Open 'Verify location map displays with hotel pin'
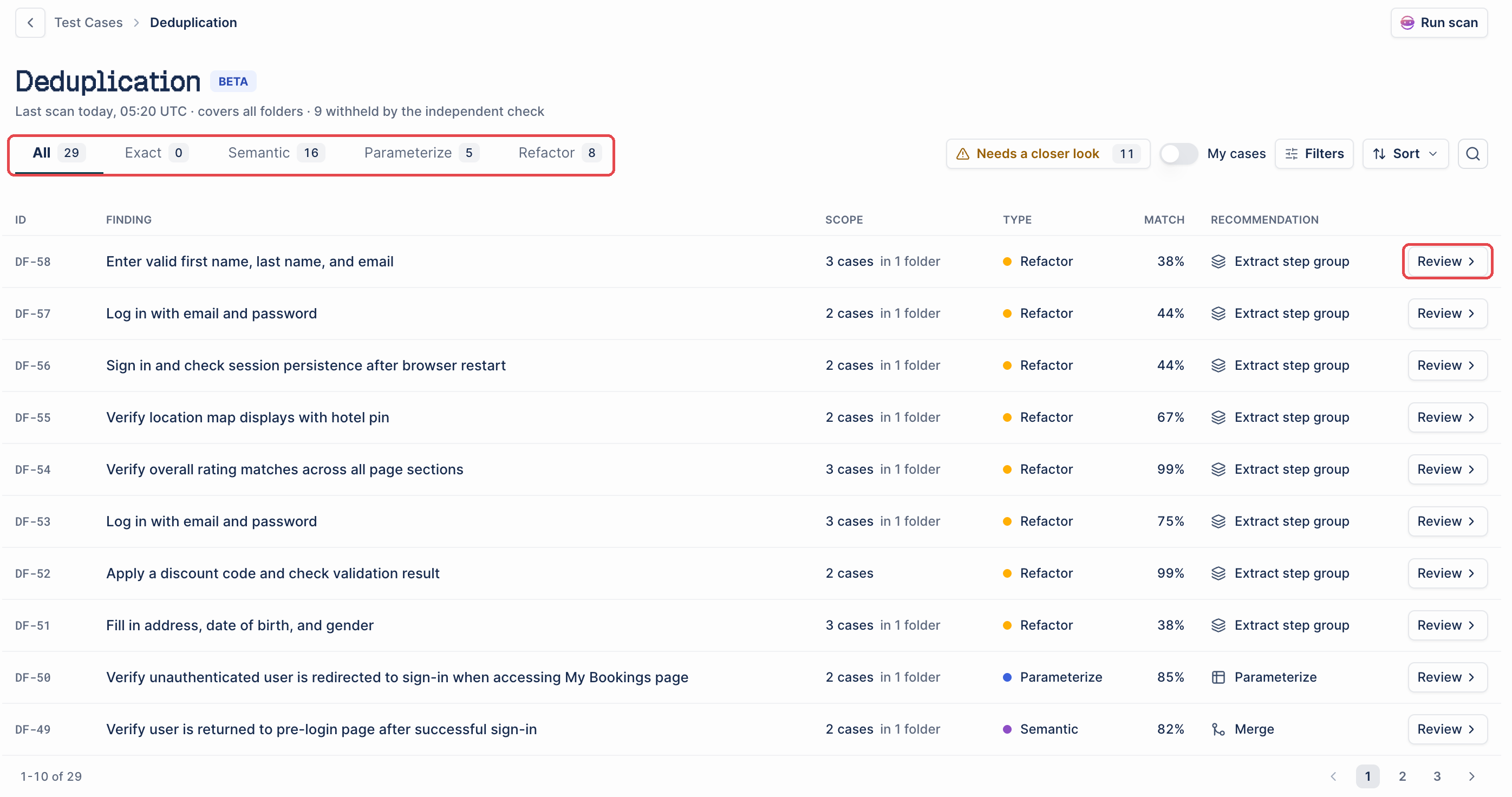Viewport: 1512px width, 797px height. click(247, 417)
